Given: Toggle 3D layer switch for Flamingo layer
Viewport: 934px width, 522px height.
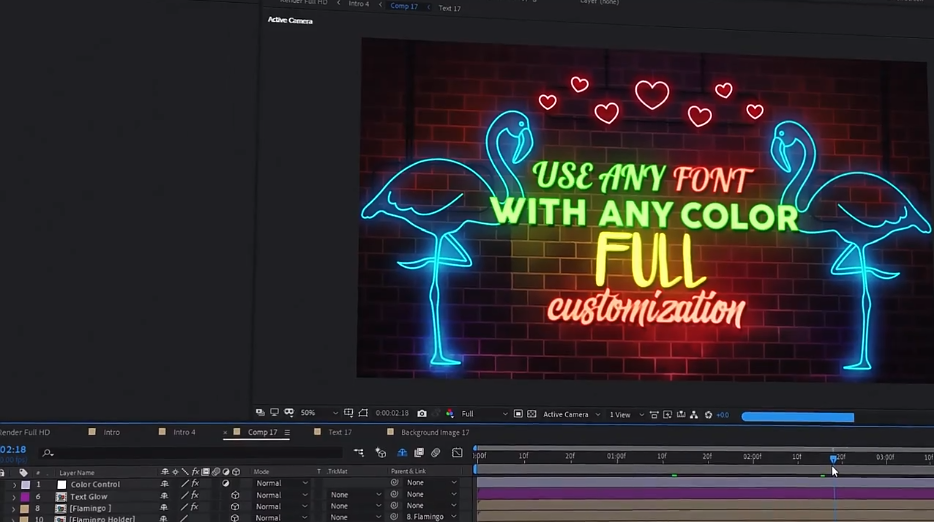Looking at the screenshot, I should [x=235, y=507].
